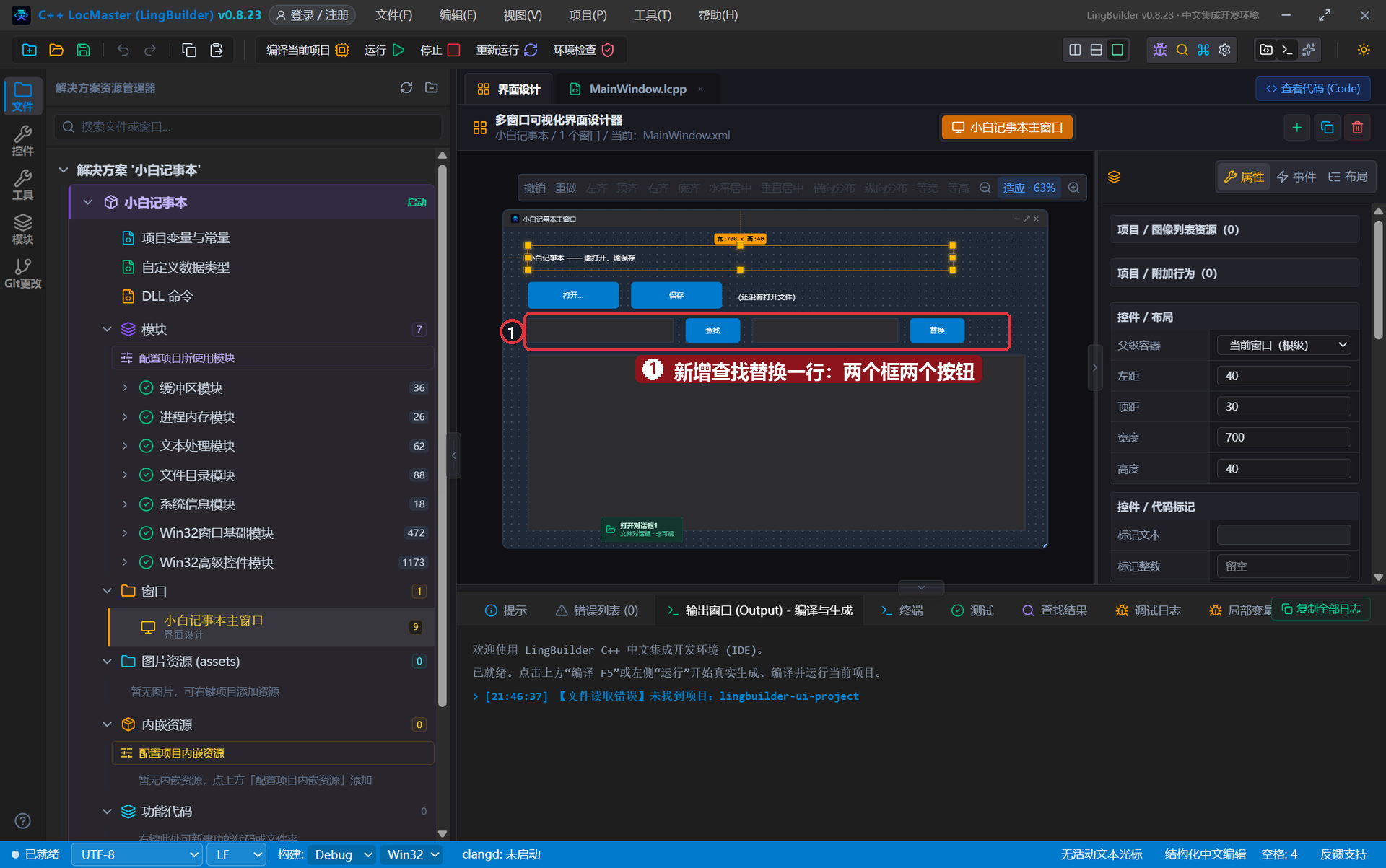This screenshot has width=1386, height=868.
Task: Open the Debug build configuration dropdown
Action: [x=342, y=854]
